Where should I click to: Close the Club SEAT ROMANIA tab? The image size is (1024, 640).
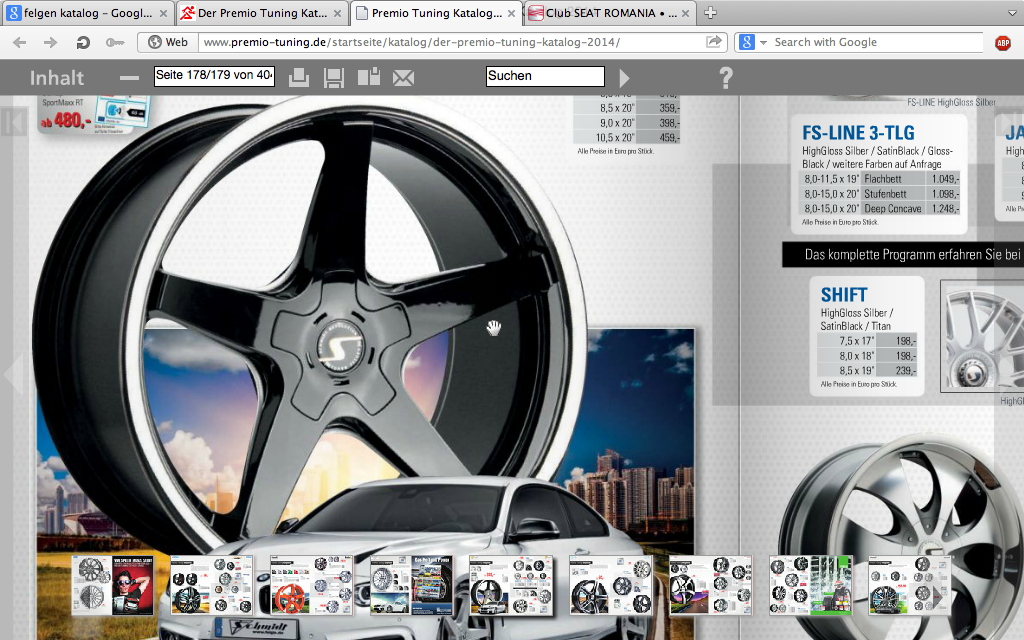(x=685, y=13)
